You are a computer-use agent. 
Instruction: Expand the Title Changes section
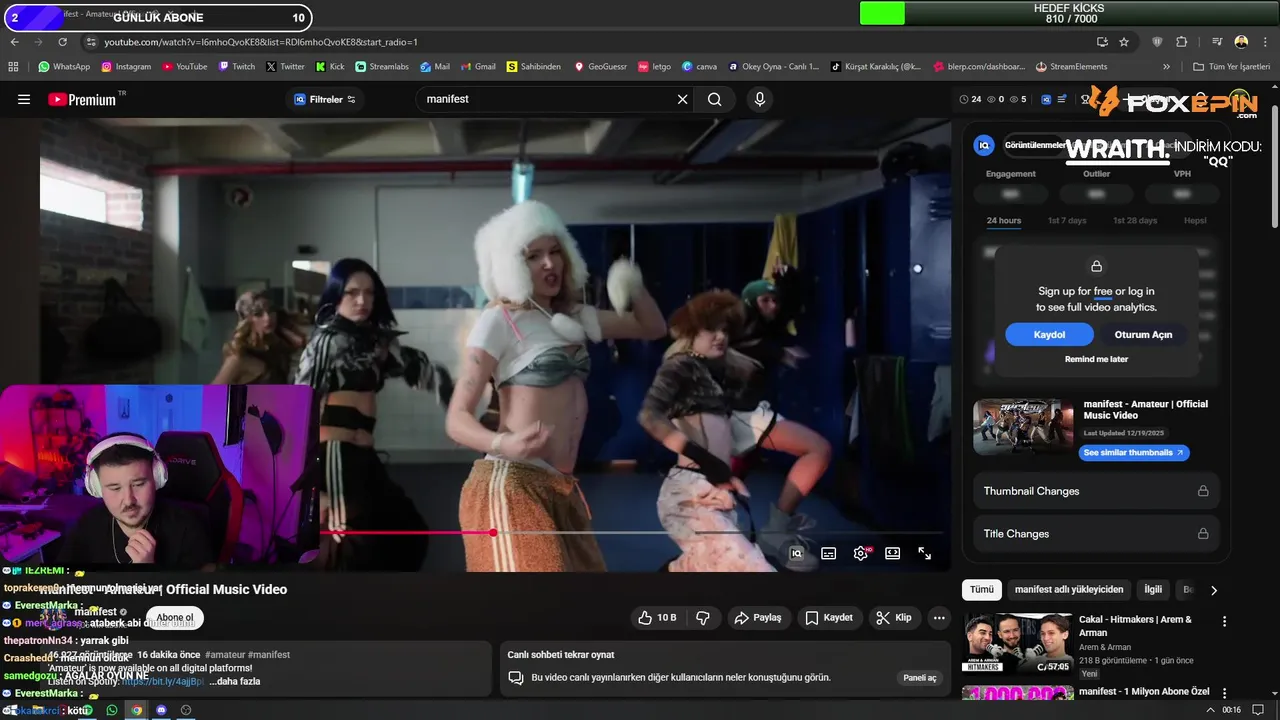tap(1096, 534)
